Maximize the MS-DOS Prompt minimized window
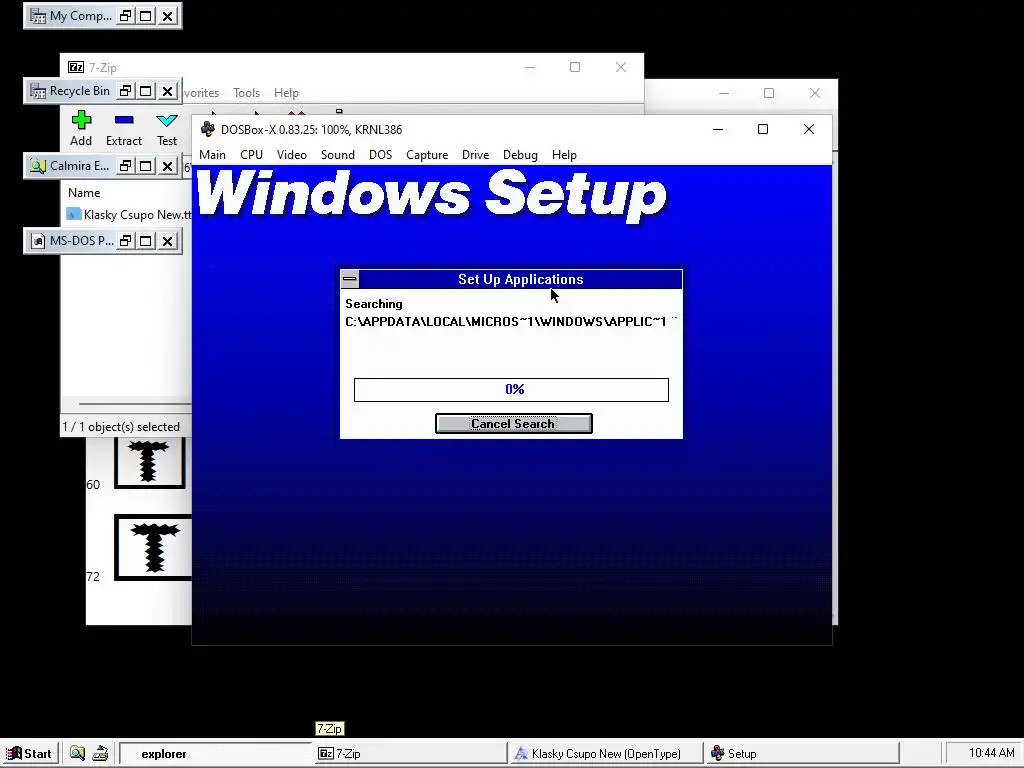 [x=146, y=241]
